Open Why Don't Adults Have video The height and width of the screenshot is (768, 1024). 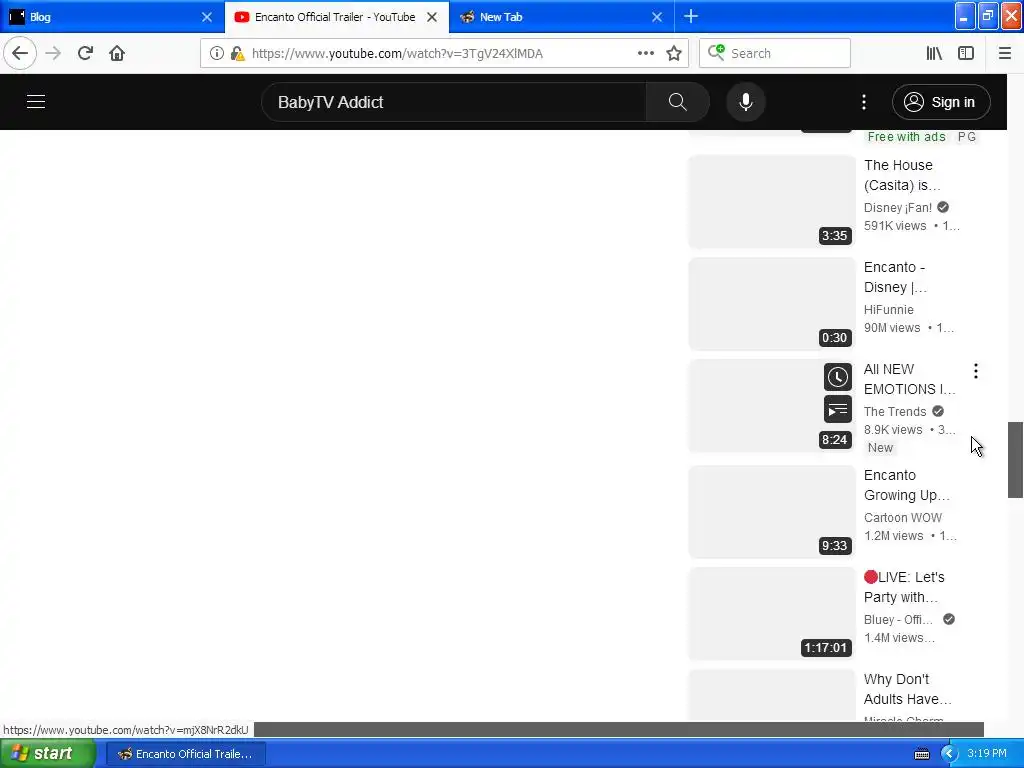[x=908, y=689]
